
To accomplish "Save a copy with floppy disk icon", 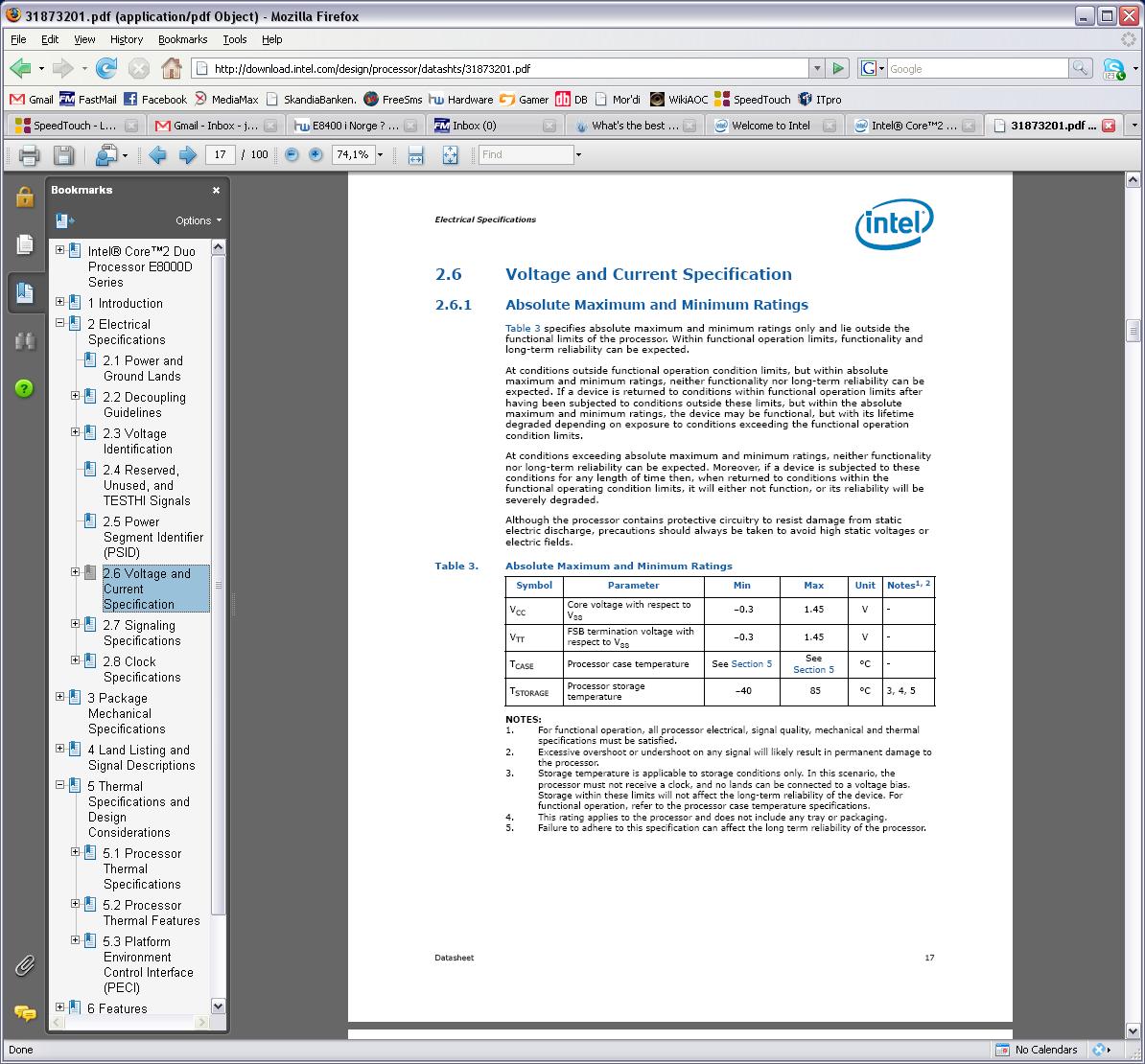I will [63, 154].
